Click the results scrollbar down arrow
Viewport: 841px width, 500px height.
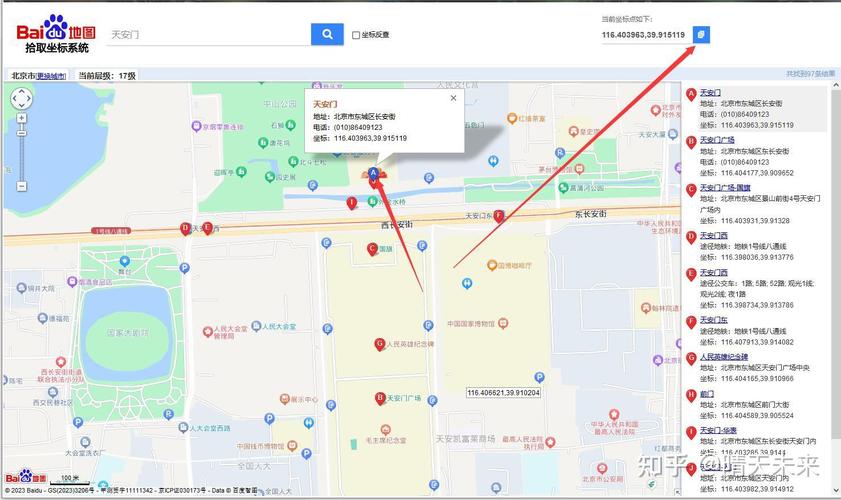pyautogui.click(x=836, y=490)
